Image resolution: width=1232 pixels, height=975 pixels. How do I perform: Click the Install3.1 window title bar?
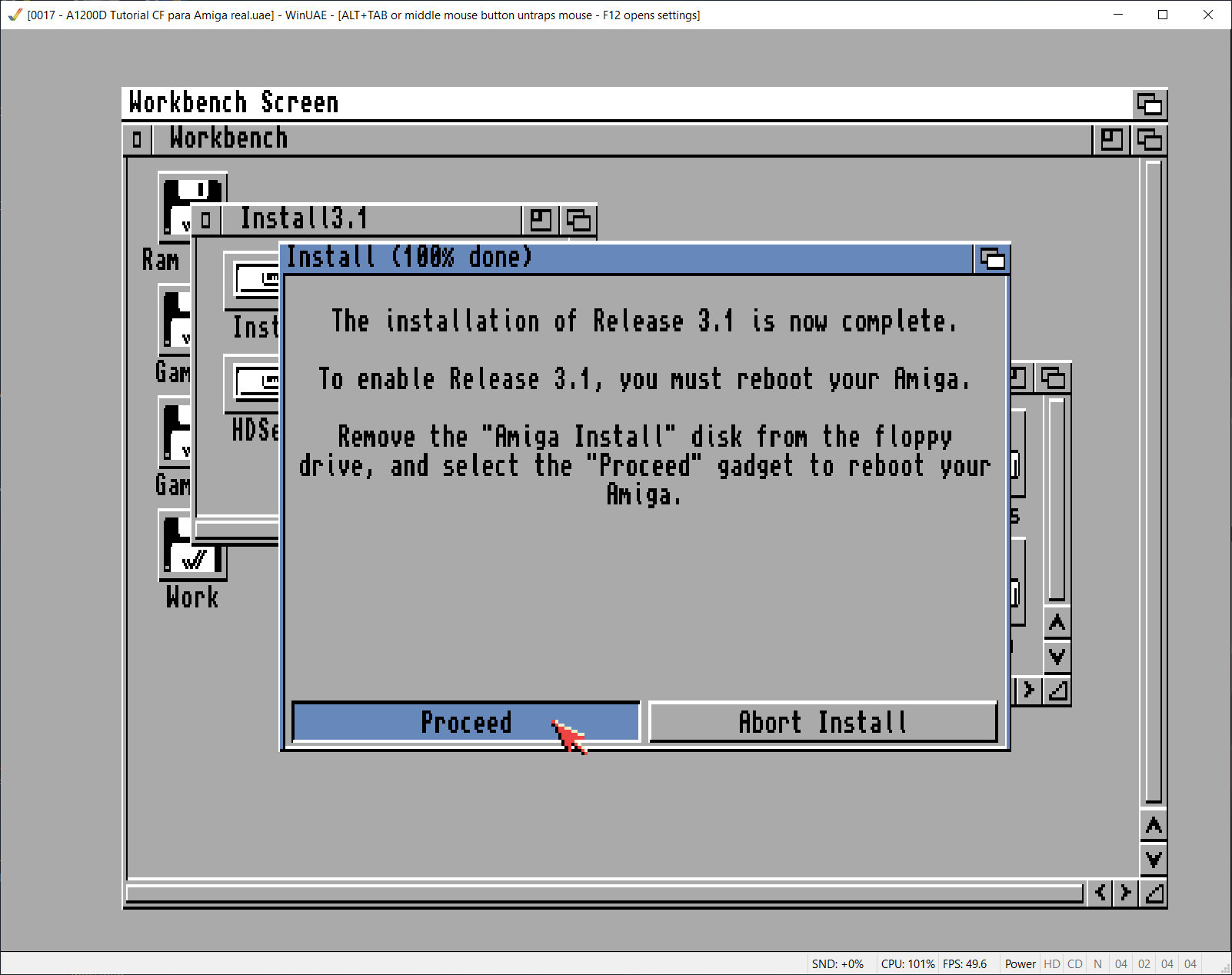371,220
